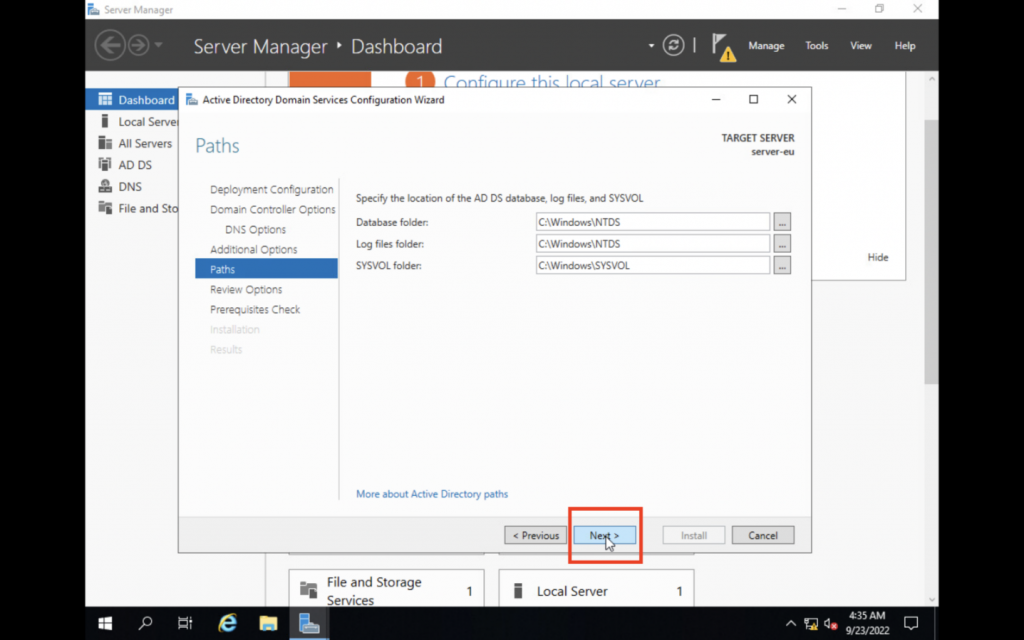This screenshot has height=640, width=1024.
Task: Click Next to continue the wizard
Action: tap(604, 535)
